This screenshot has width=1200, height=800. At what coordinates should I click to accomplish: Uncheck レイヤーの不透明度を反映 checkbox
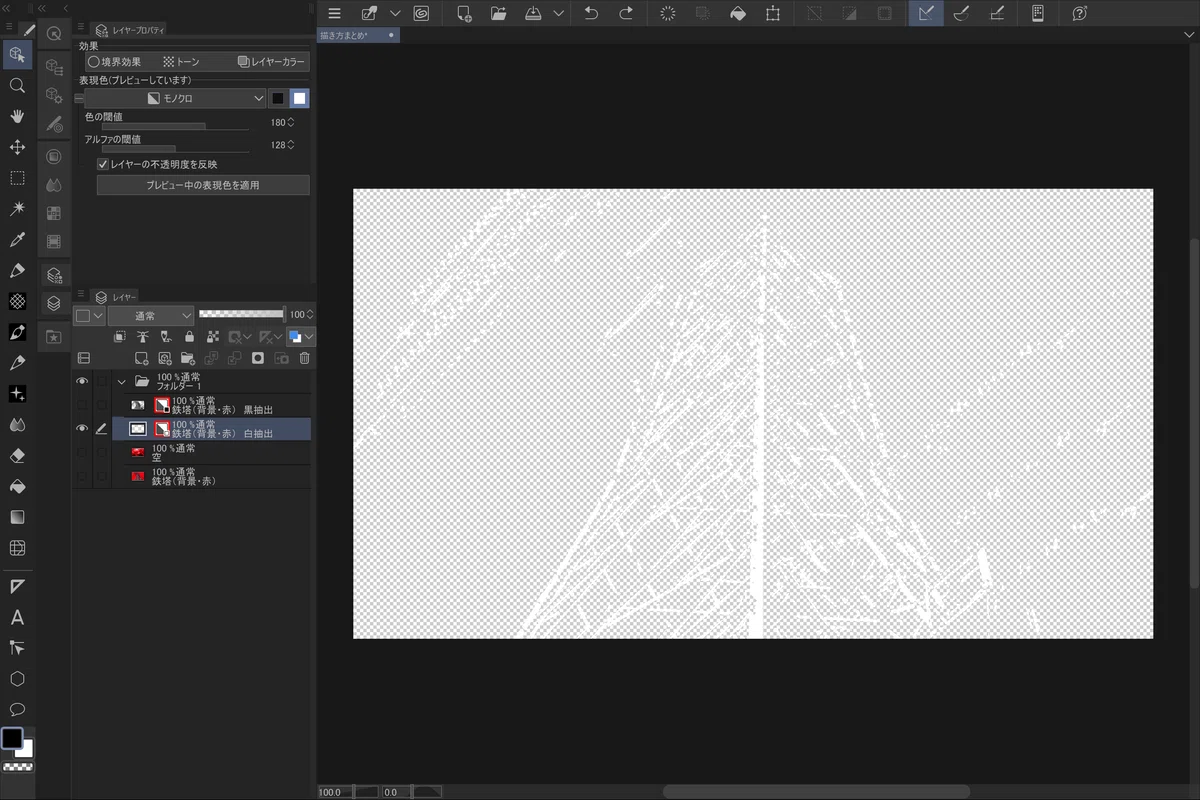pyautogui.click(x=102, y=164)
